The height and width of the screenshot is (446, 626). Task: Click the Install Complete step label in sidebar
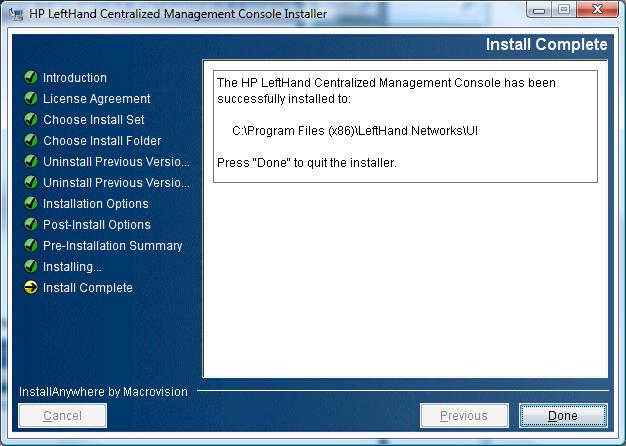pos(87,288)
